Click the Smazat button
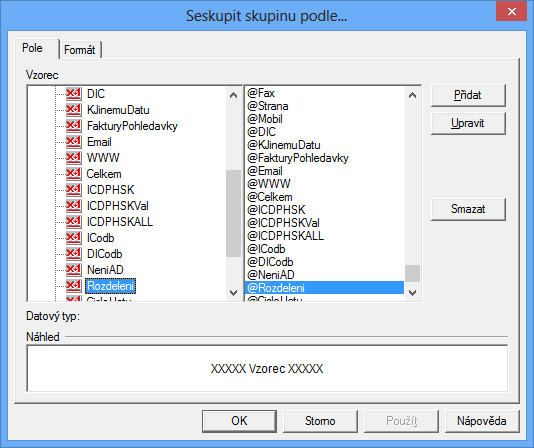Image resolution: width=534 pixels, height=448 pixels. pos(468,209)
